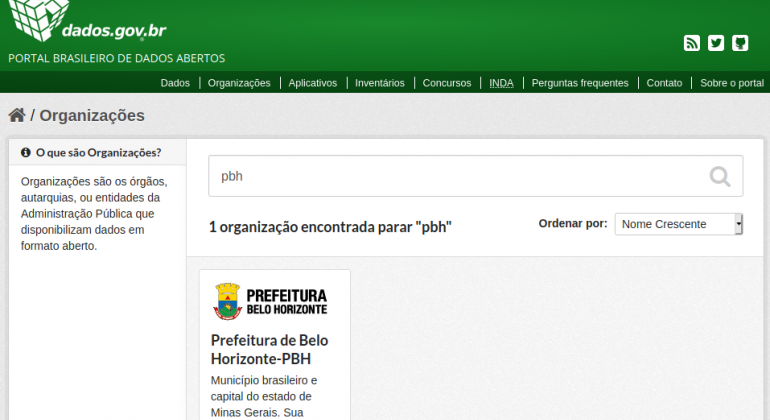Screen dimensions: 770x420
Task: Open the GitHub icon in header
Action: [x=740, y=43]
